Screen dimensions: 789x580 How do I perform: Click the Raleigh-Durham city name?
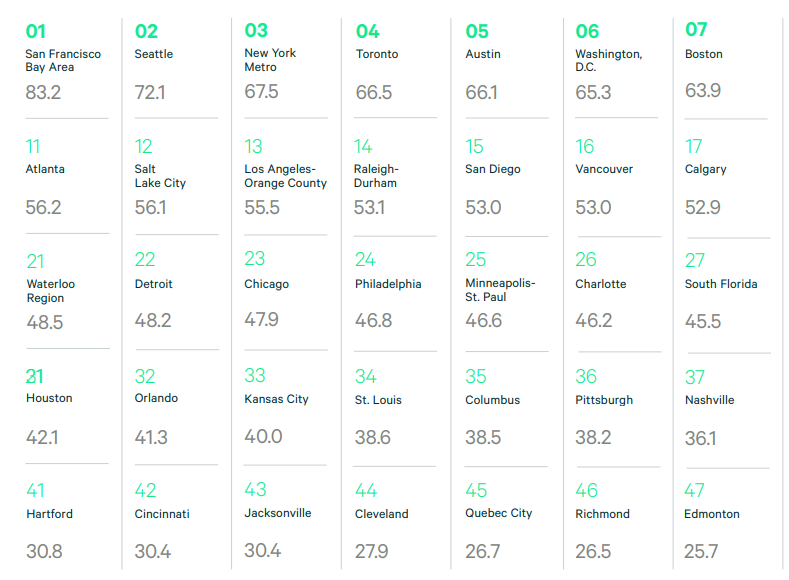click(376, 176)
